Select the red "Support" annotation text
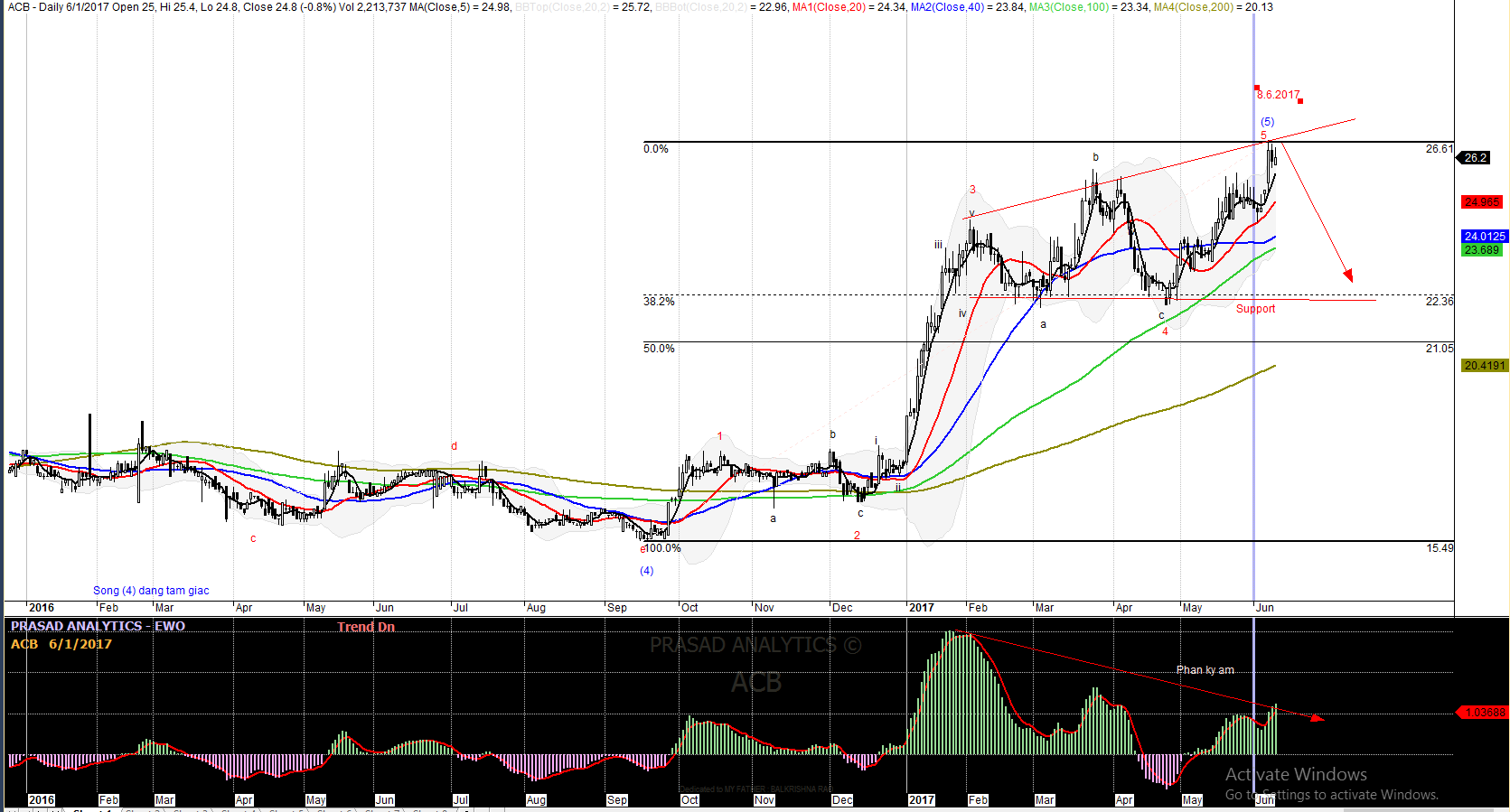 tap(1255, 309)
